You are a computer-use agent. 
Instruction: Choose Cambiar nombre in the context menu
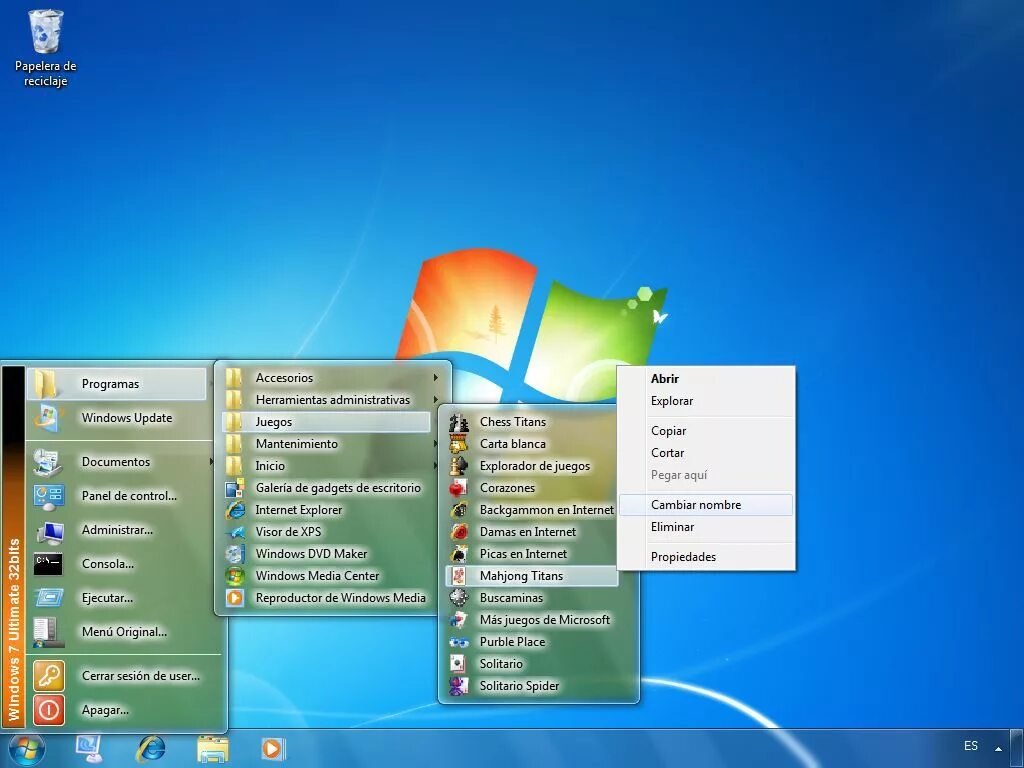coord(706,505)
